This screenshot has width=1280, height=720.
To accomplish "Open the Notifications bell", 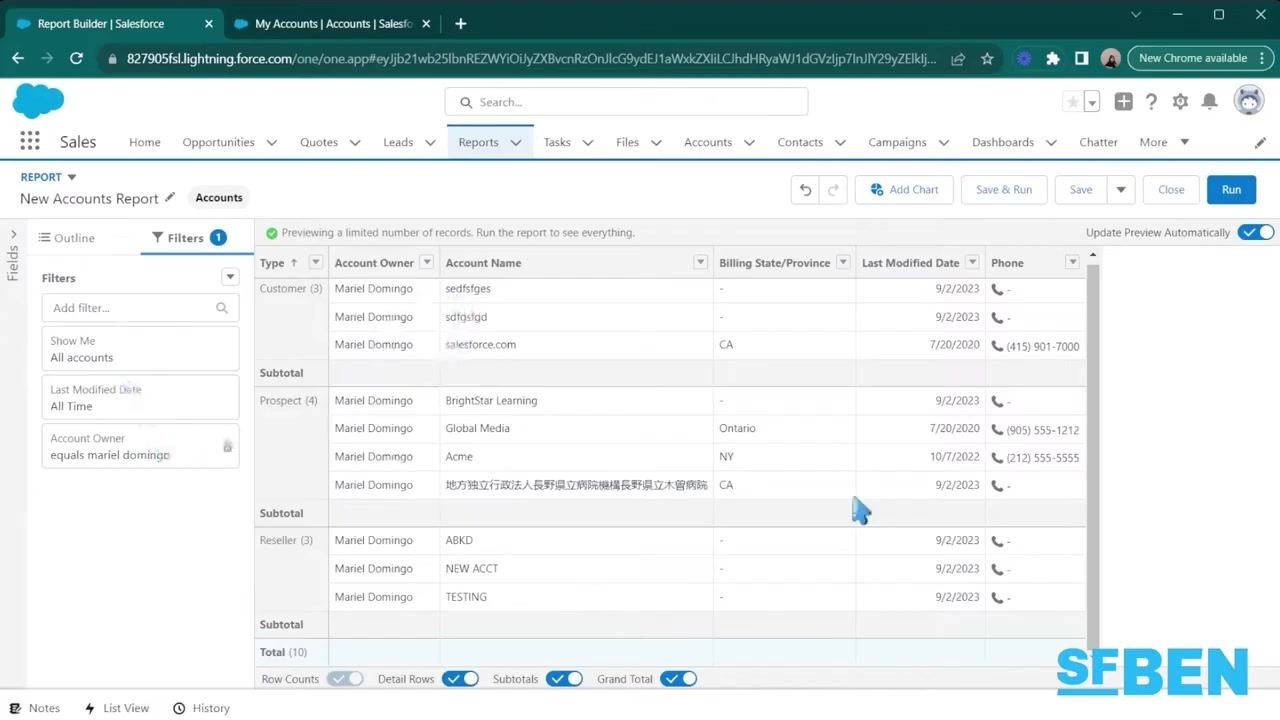I will point(1209,102).
